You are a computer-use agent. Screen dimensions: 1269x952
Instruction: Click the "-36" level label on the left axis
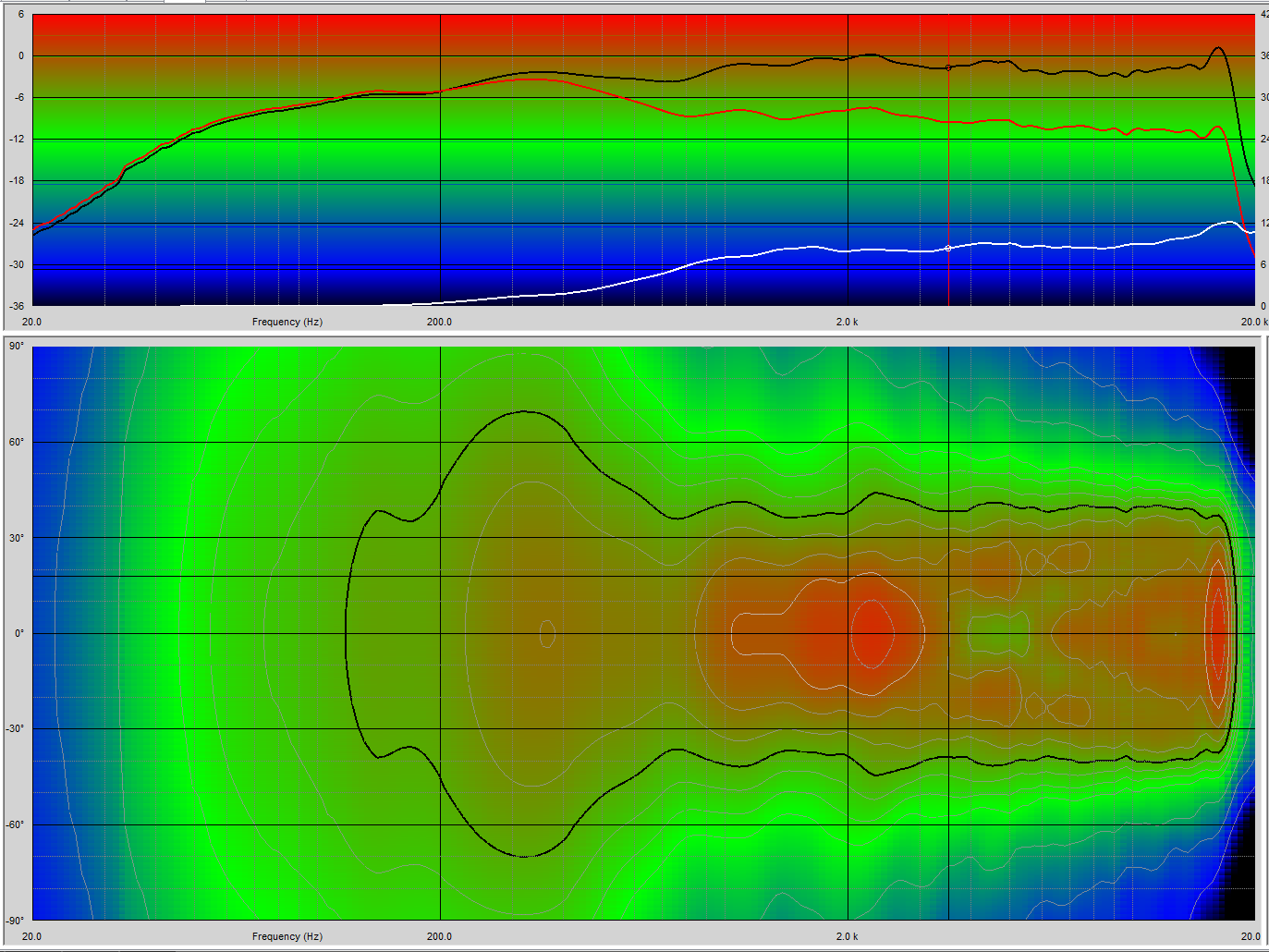[x=17, y=306]
